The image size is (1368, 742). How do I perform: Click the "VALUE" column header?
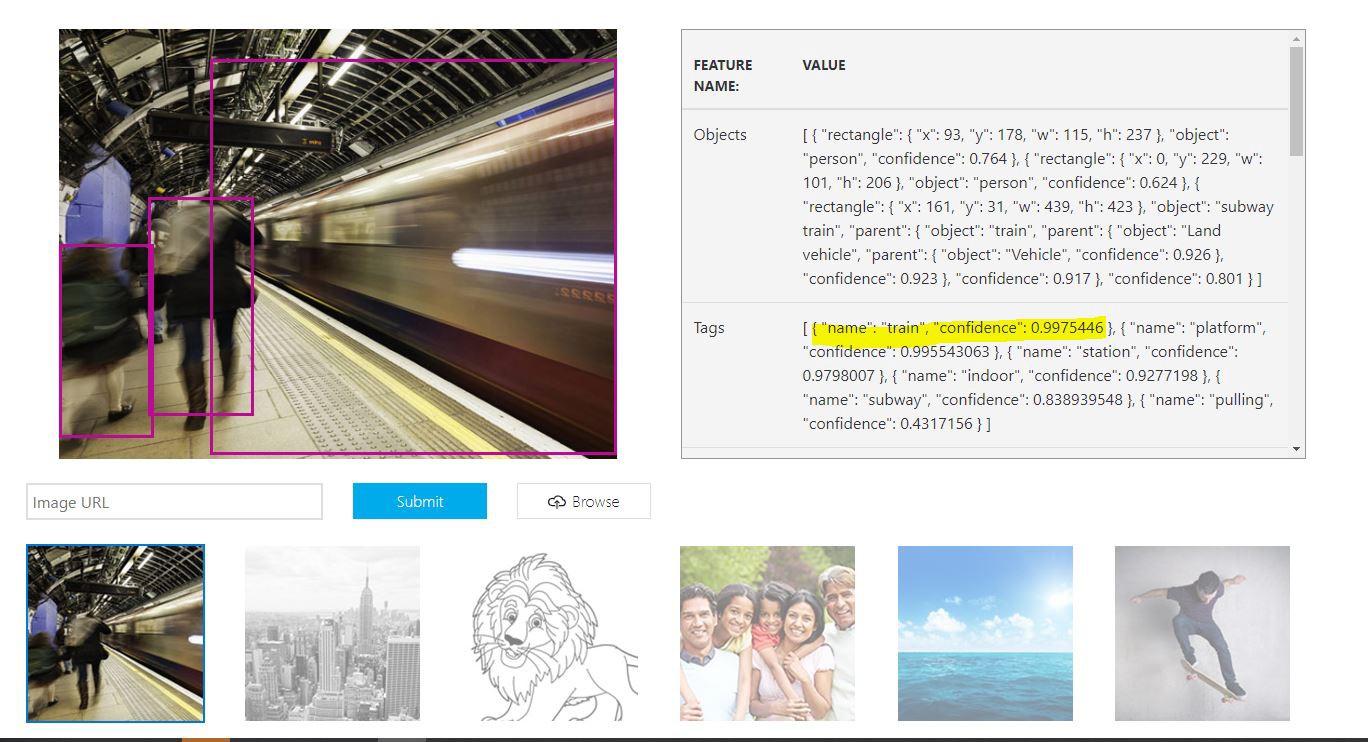(824, 65)
